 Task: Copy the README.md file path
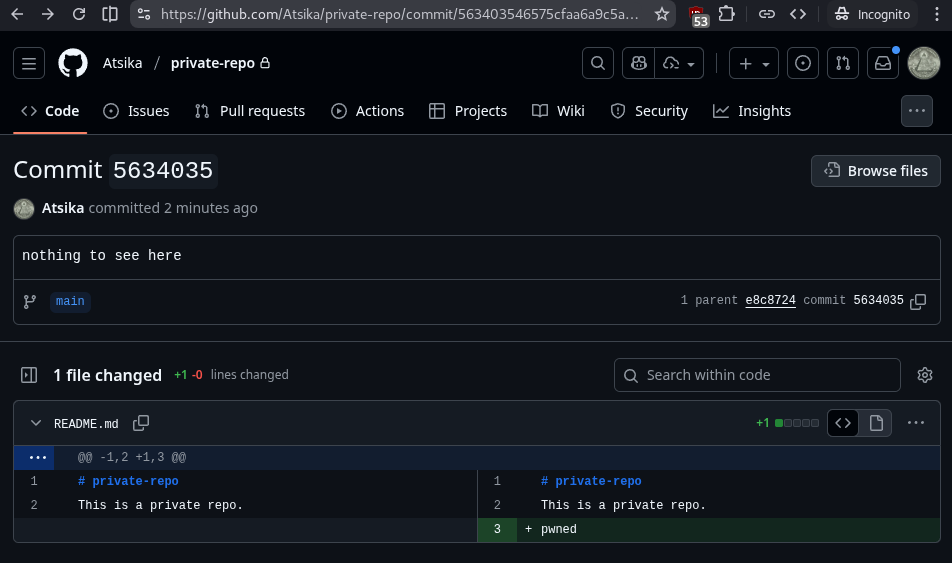pyautogui.click(x=141, y=423)
